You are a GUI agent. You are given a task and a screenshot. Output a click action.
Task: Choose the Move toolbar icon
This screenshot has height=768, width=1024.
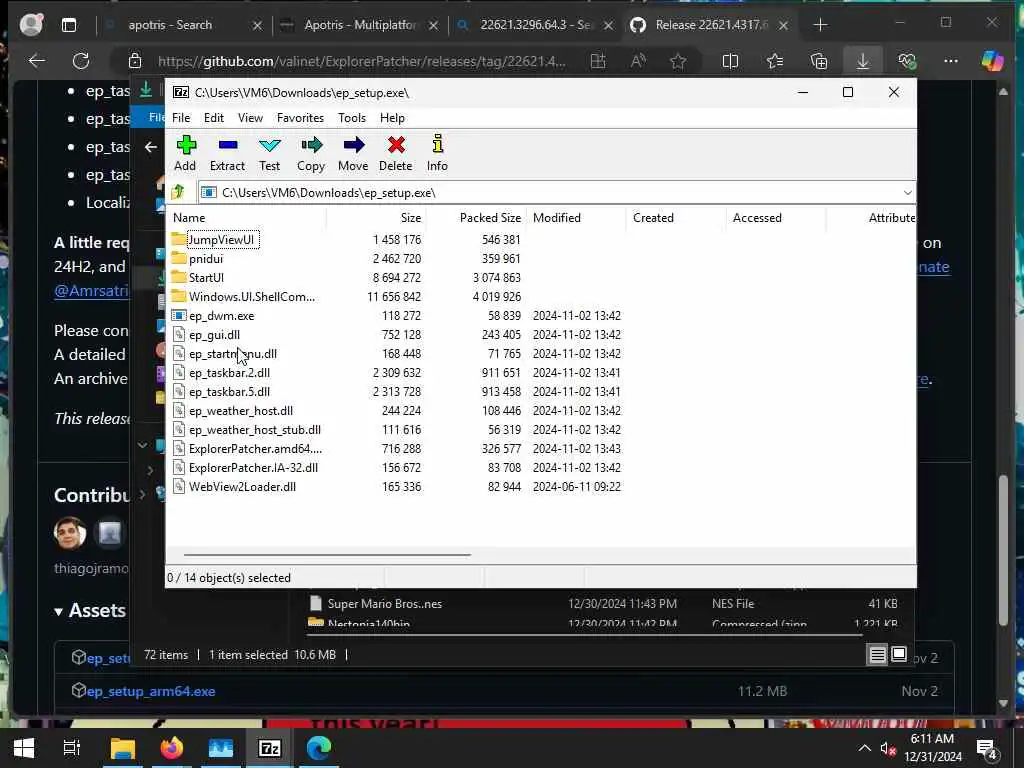coord(353,153)
